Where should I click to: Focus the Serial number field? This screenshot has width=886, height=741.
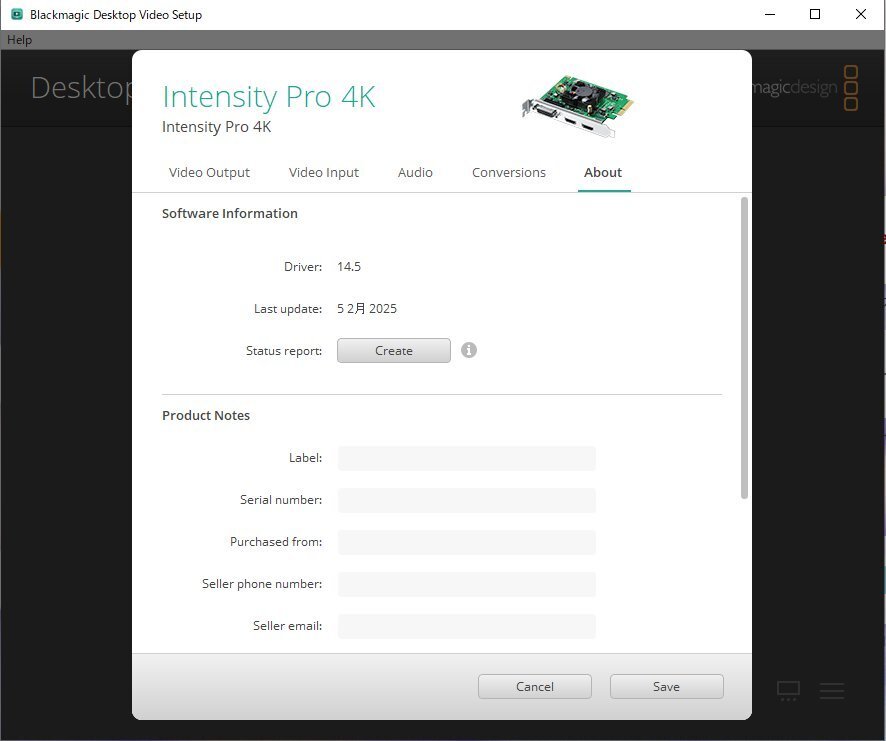click(x=467, y=500)
